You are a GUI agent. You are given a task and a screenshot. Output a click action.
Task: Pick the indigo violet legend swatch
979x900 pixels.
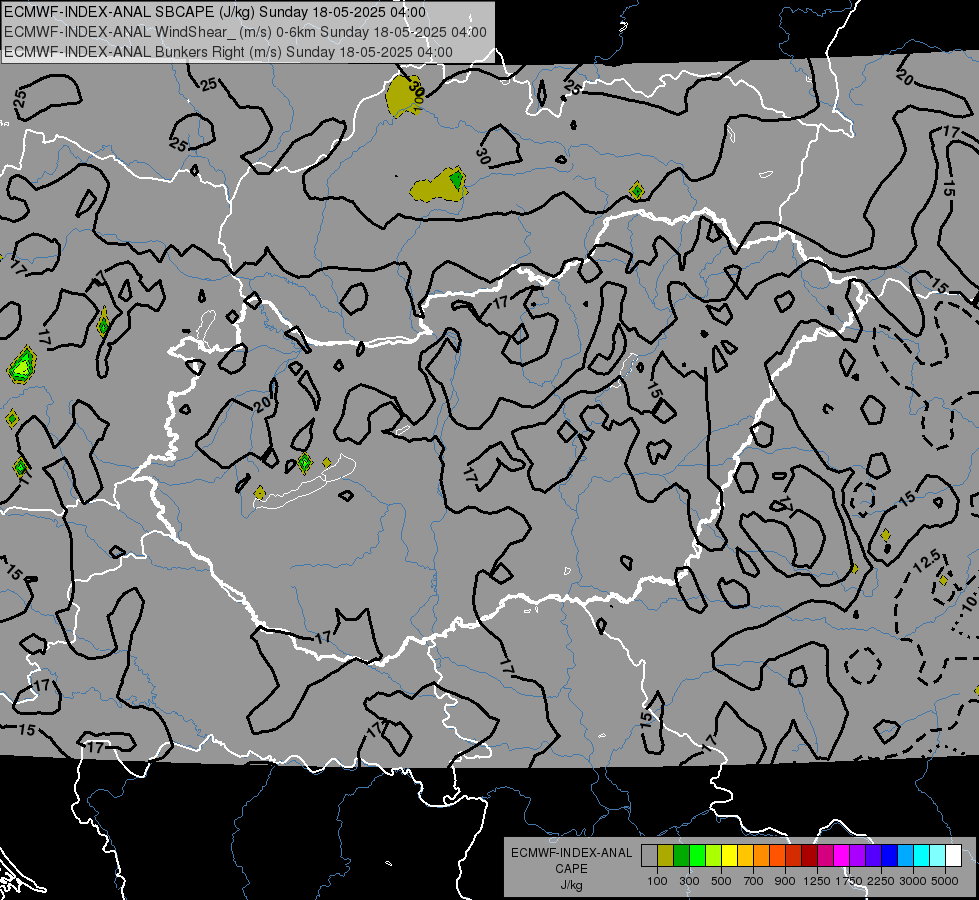pyautogui.click(x=873, y=856)
